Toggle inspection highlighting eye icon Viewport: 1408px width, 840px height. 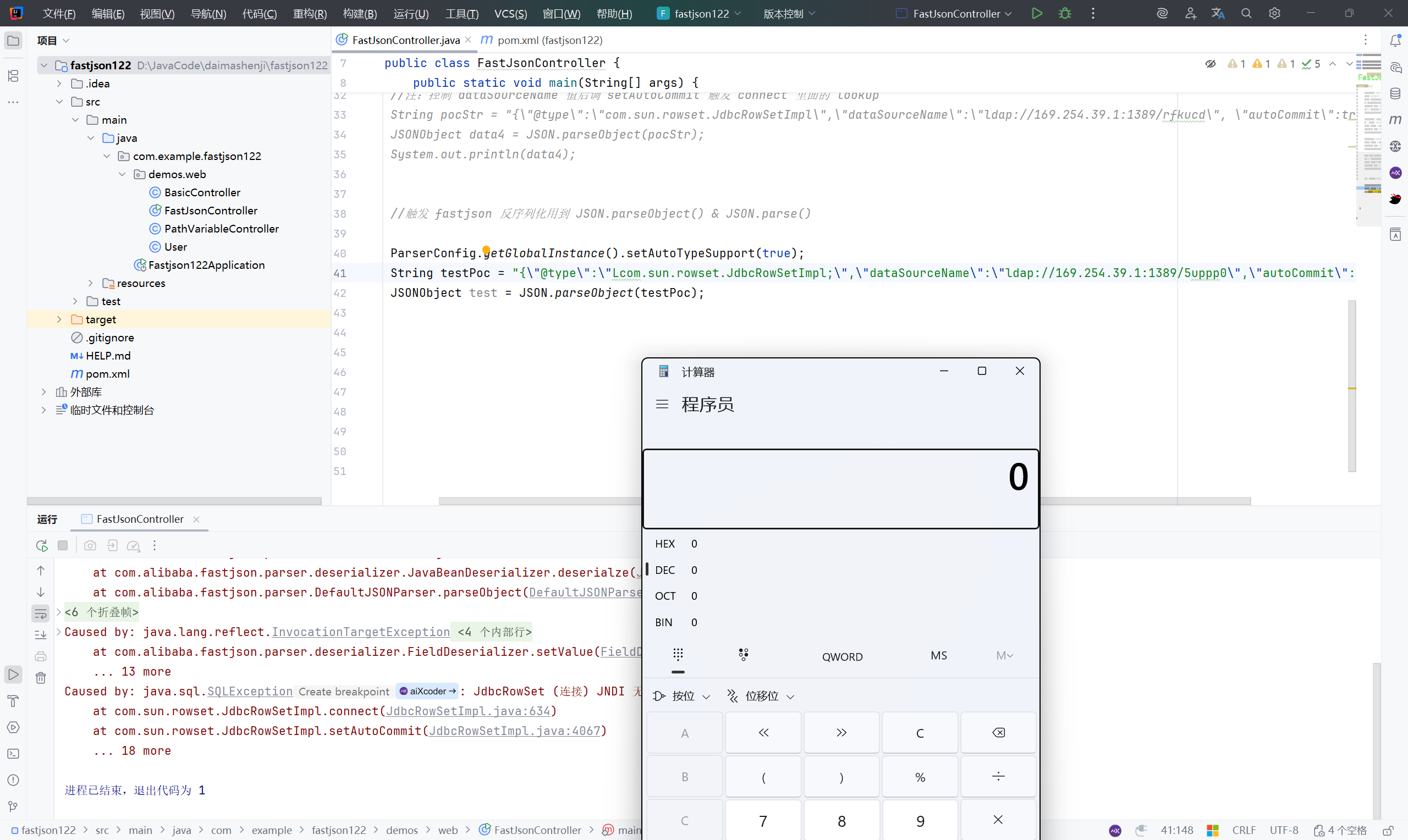tap(1211, 64)
